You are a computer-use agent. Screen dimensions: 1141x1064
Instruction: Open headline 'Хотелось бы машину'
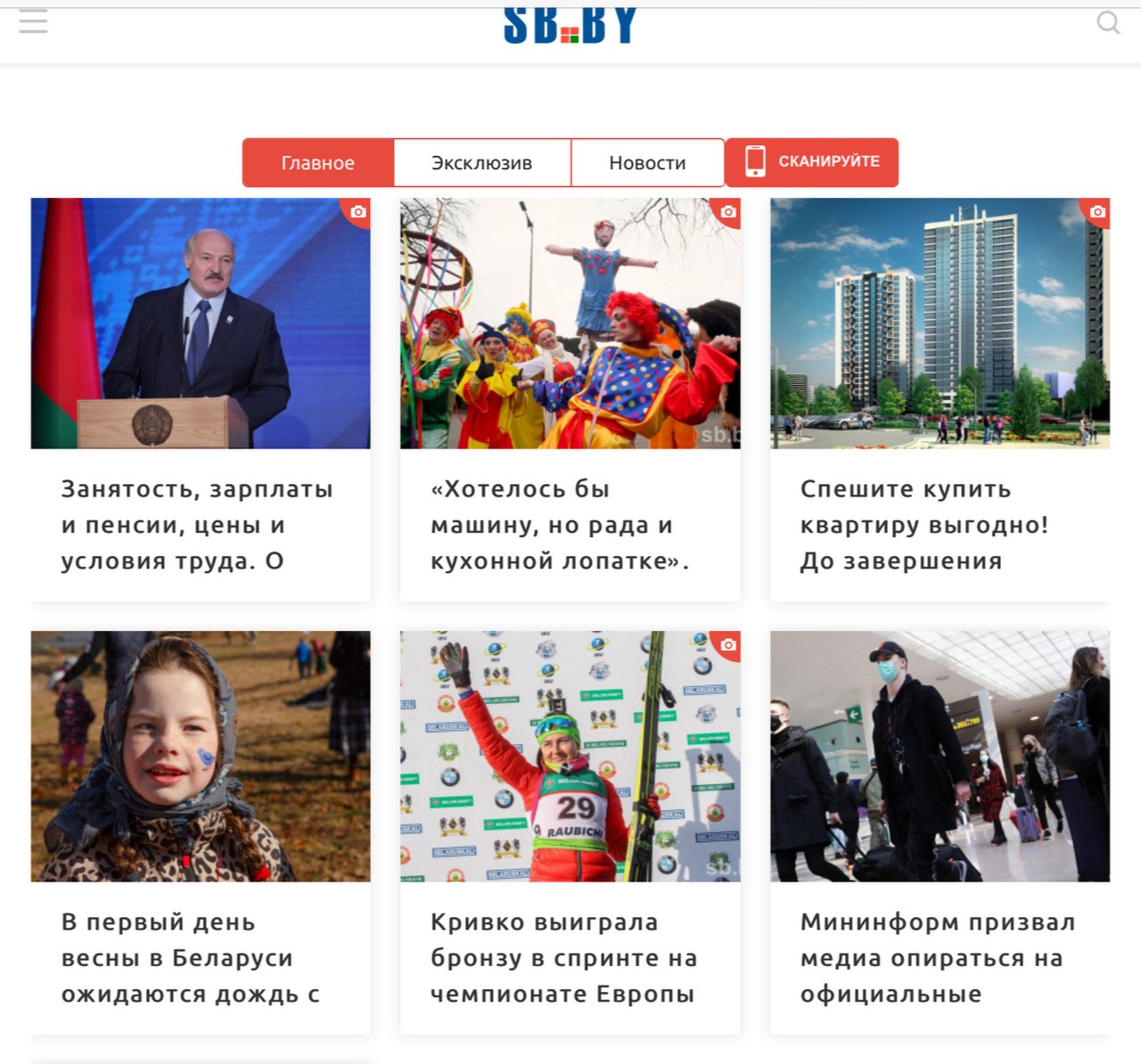560,525
